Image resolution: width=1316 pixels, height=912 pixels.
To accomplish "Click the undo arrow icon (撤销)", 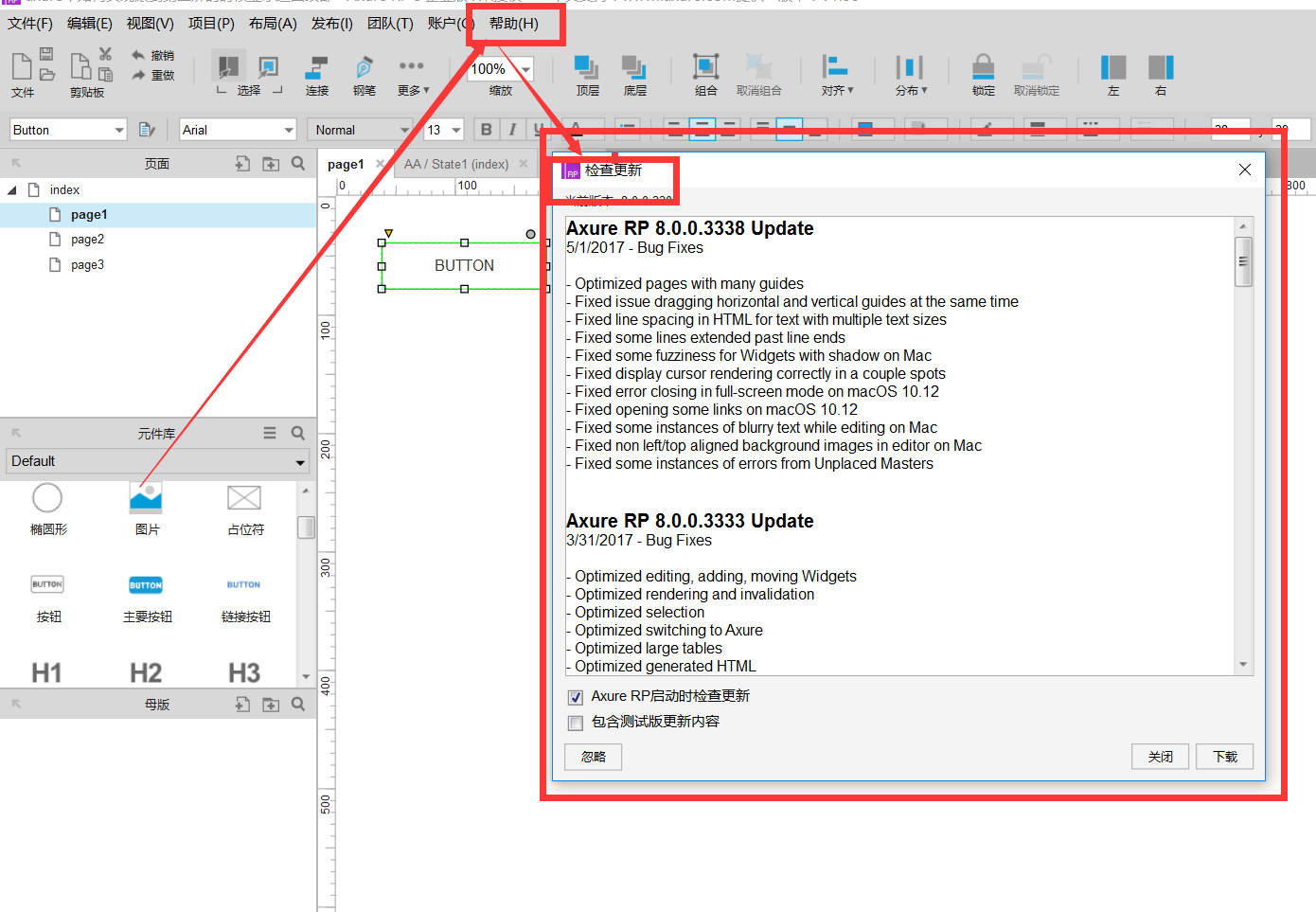I will (138, 55).
